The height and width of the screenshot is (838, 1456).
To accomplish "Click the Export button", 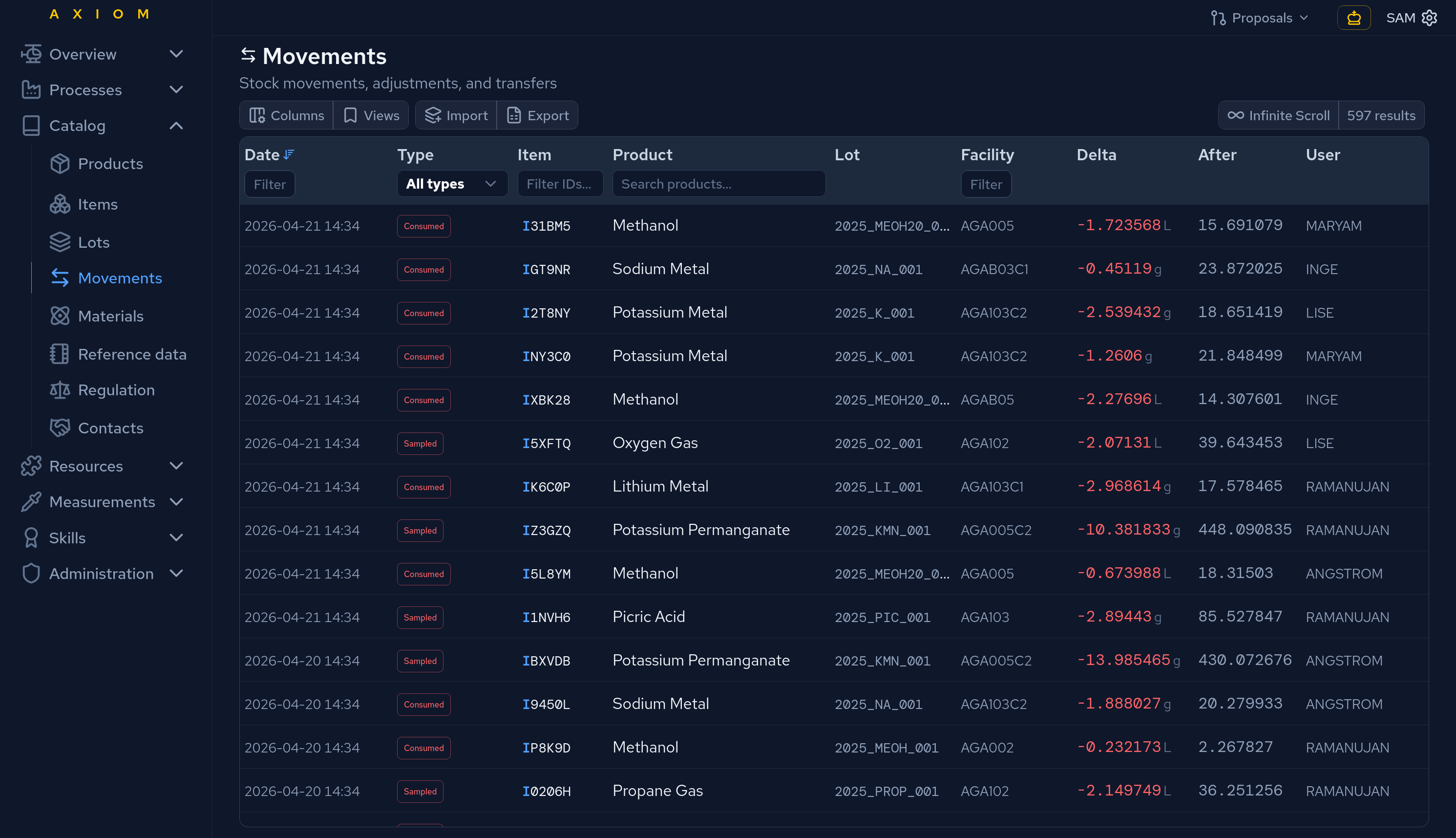I will (x=537, y=116).
